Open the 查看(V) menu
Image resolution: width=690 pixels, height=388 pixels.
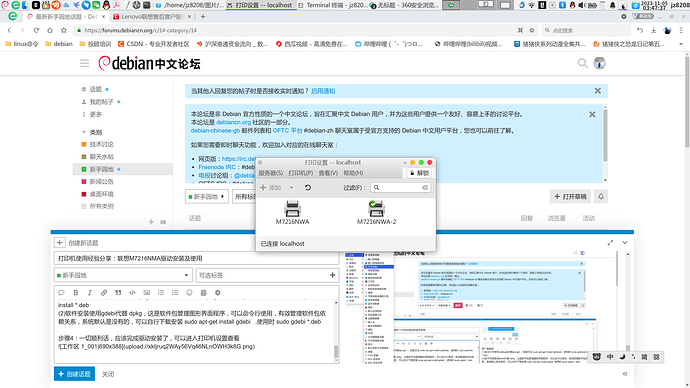pos(328,173)
